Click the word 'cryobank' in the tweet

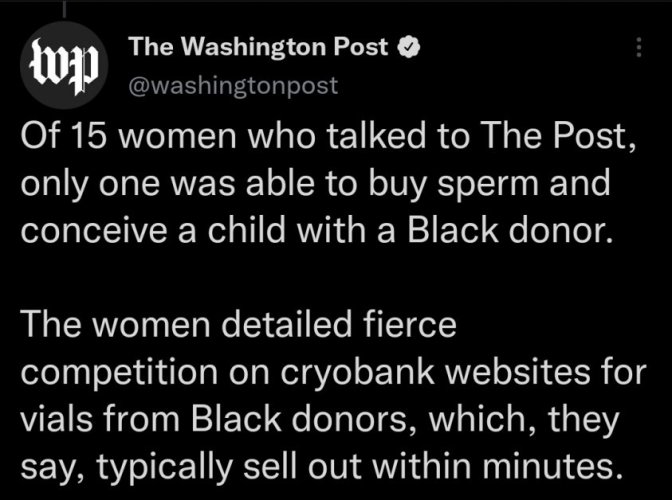357,372
